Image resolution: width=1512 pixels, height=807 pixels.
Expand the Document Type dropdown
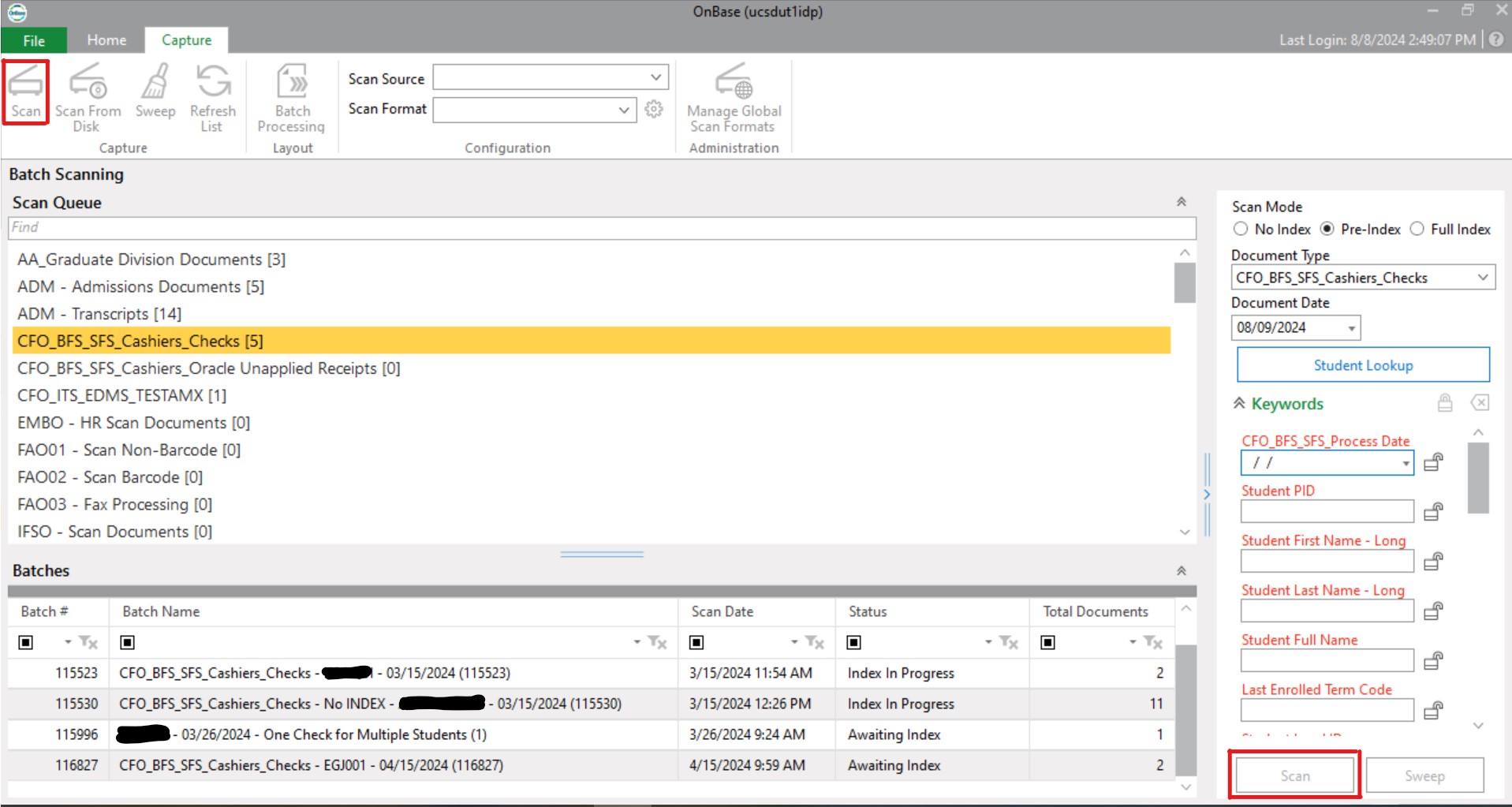tap(1482, 277)
